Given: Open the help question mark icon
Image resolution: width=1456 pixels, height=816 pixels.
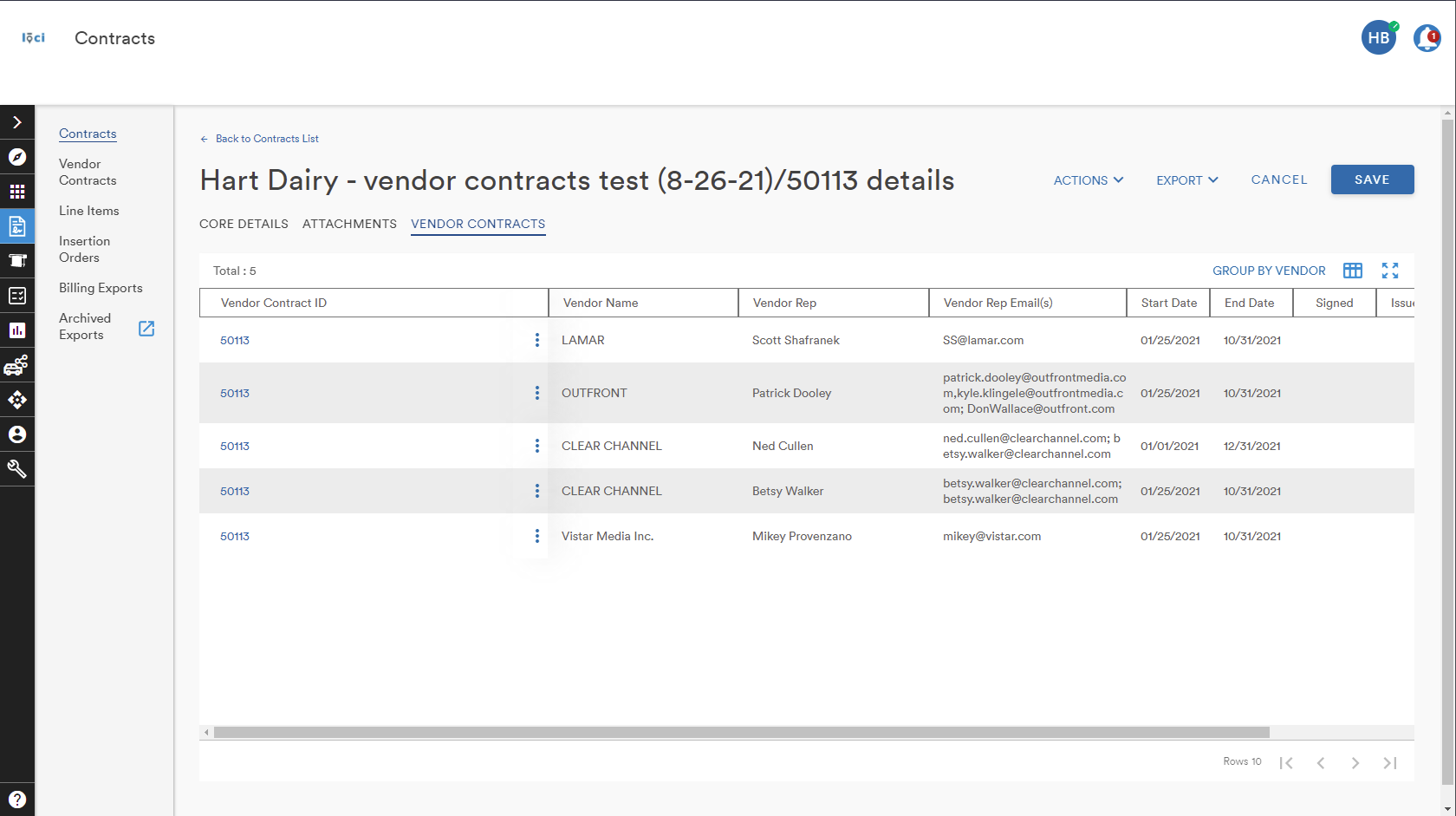Looking at the screenshot, I should click(17, 800).
